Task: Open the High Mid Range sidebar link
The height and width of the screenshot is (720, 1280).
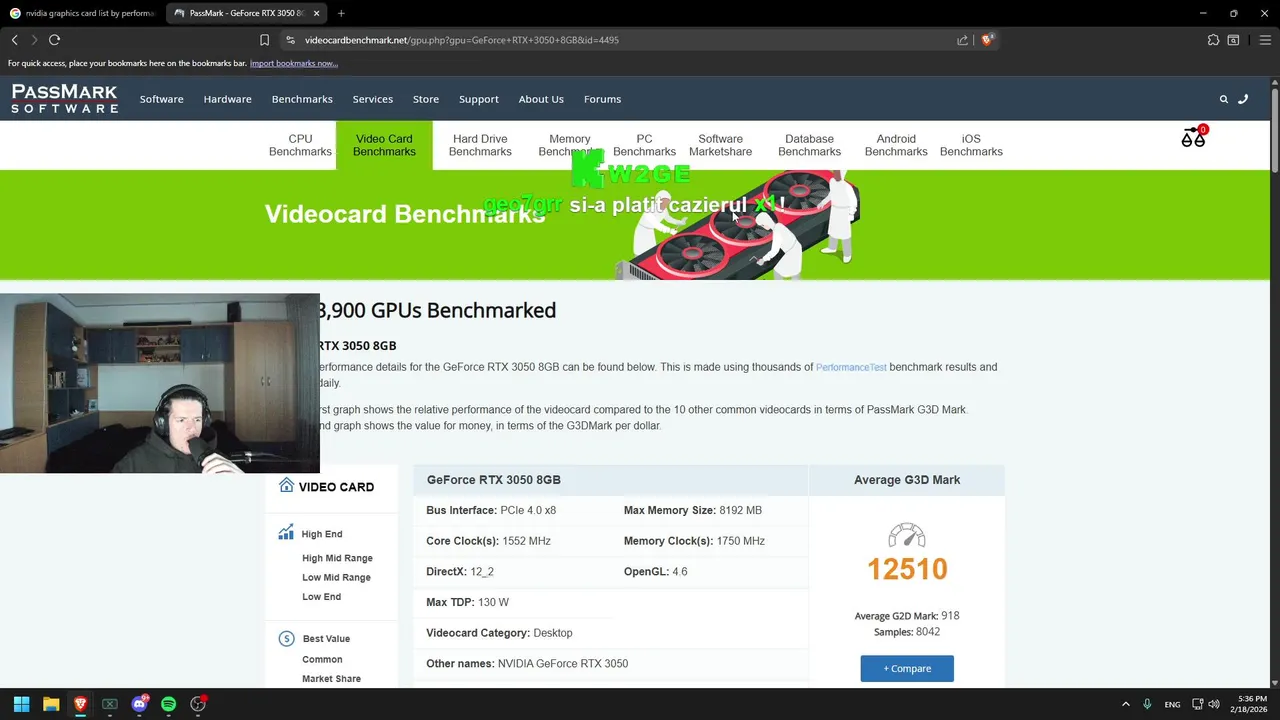Action: tap(337, 558)
